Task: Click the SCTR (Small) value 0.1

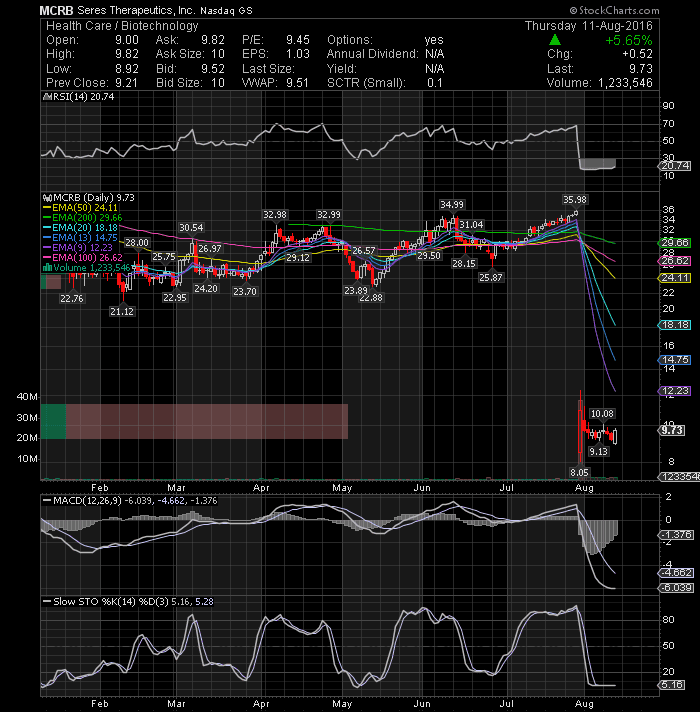Action: pyautogui.click(x=435, y=83)
